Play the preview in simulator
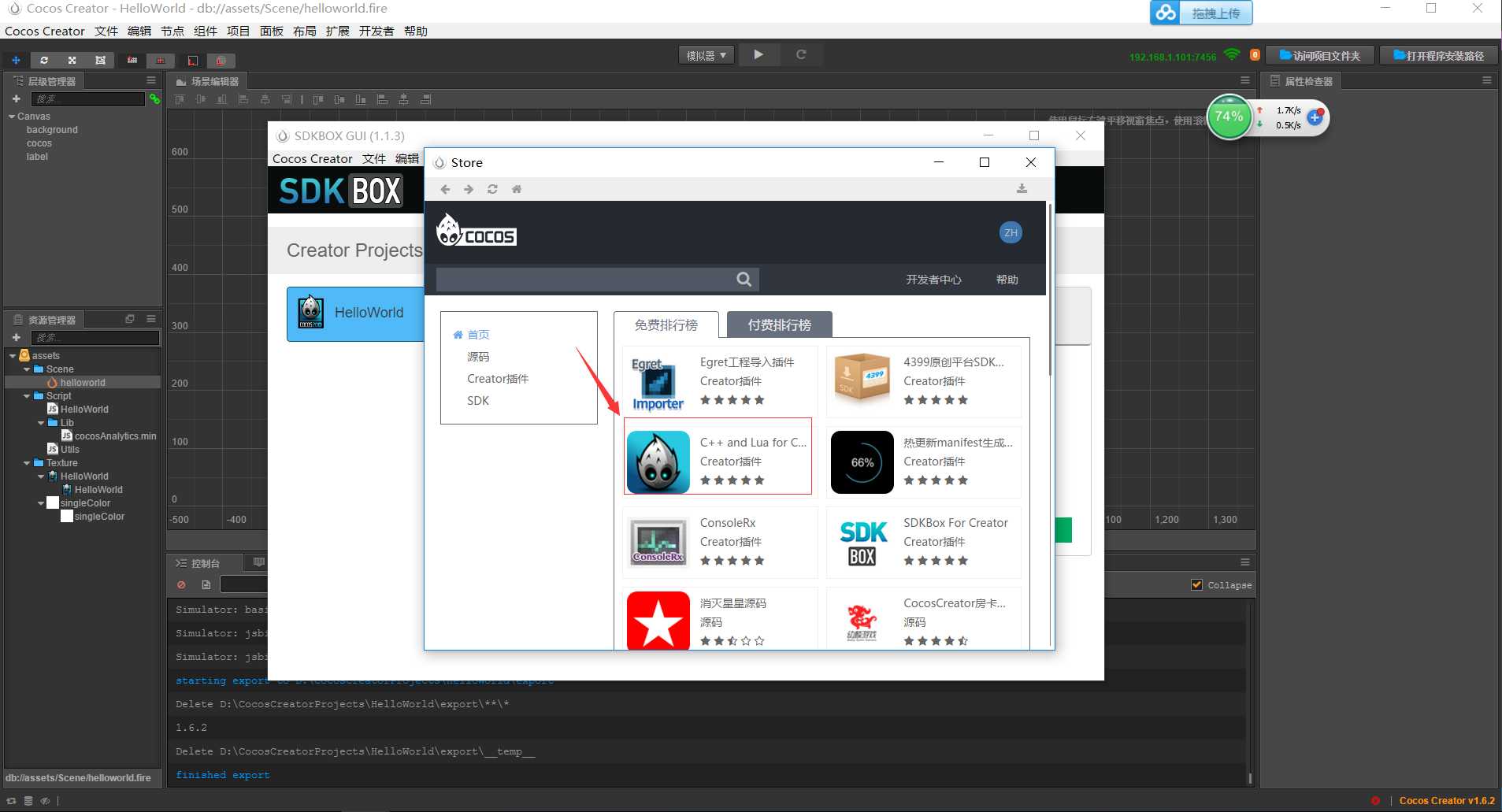The height and width of the screenshot is (812, 1502). pos(758,54)
